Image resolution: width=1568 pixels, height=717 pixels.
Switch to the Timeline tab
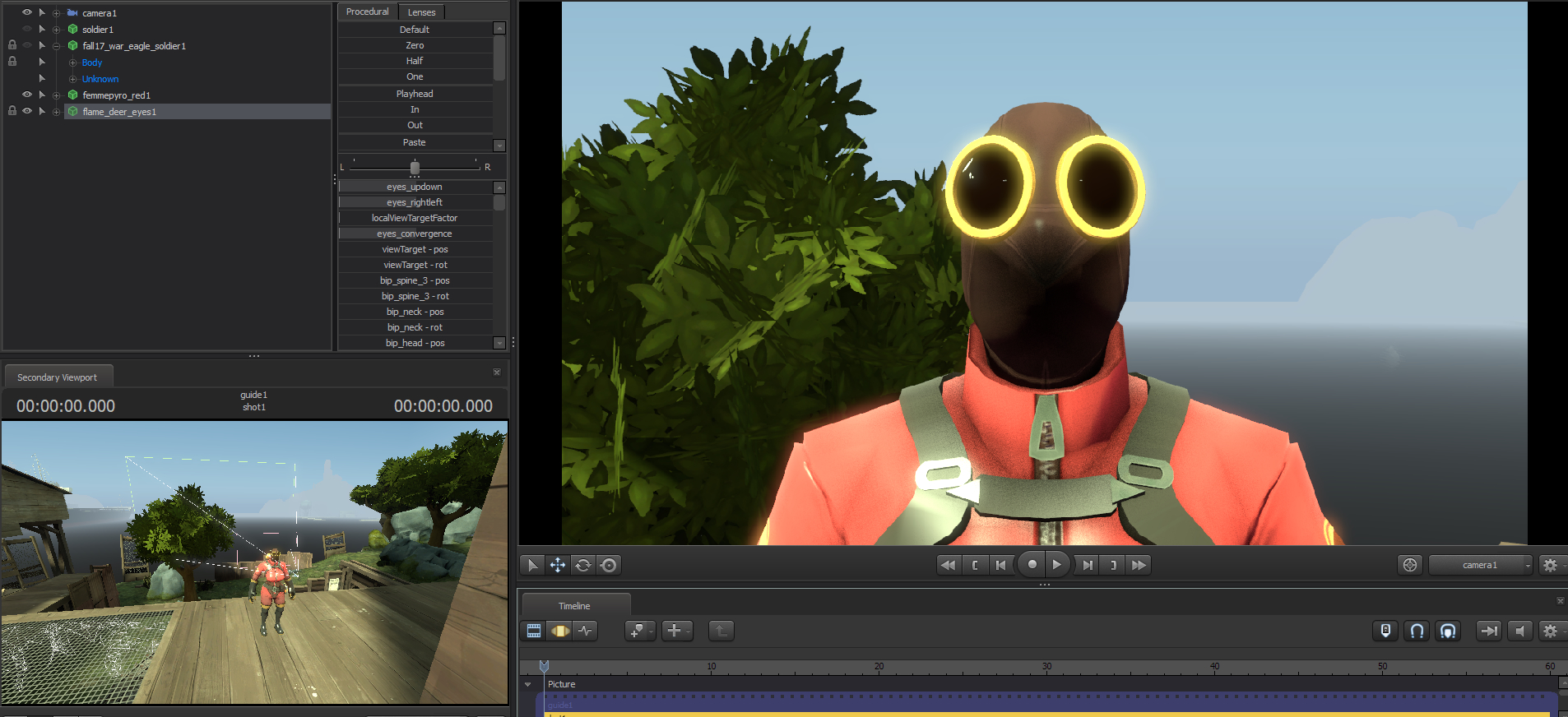pyautogui.click(x=575, y=606)
